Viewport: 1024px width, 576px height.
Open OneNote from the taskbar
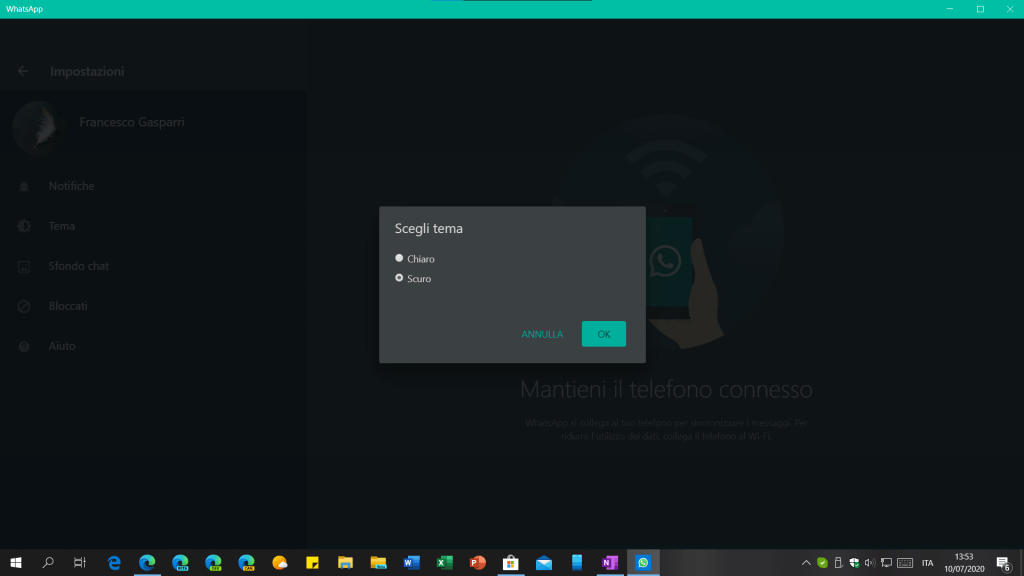pyautogui.click(x=609, y=563)
